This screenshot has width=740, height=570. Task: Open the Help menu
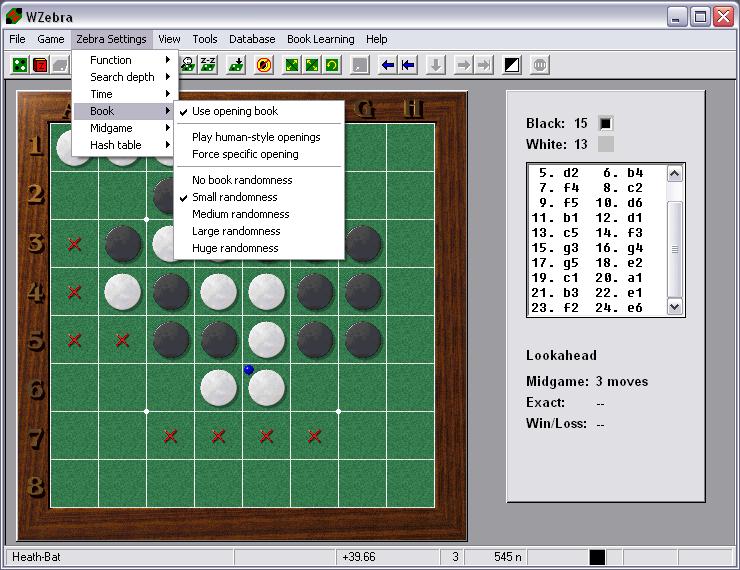point(377,39)
